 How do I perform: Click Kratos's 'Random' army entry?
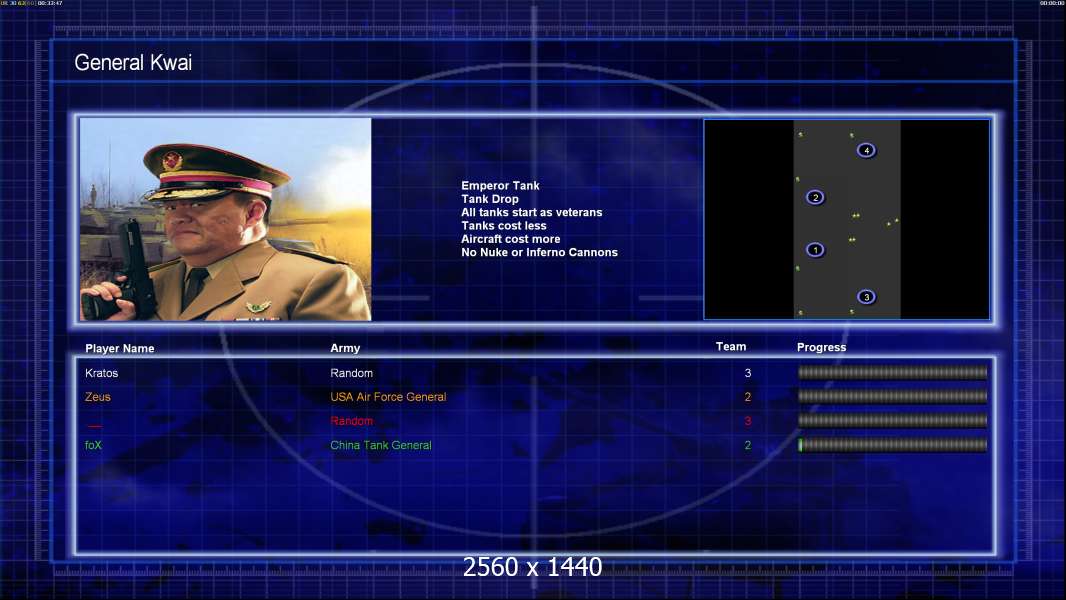[351, 373]
